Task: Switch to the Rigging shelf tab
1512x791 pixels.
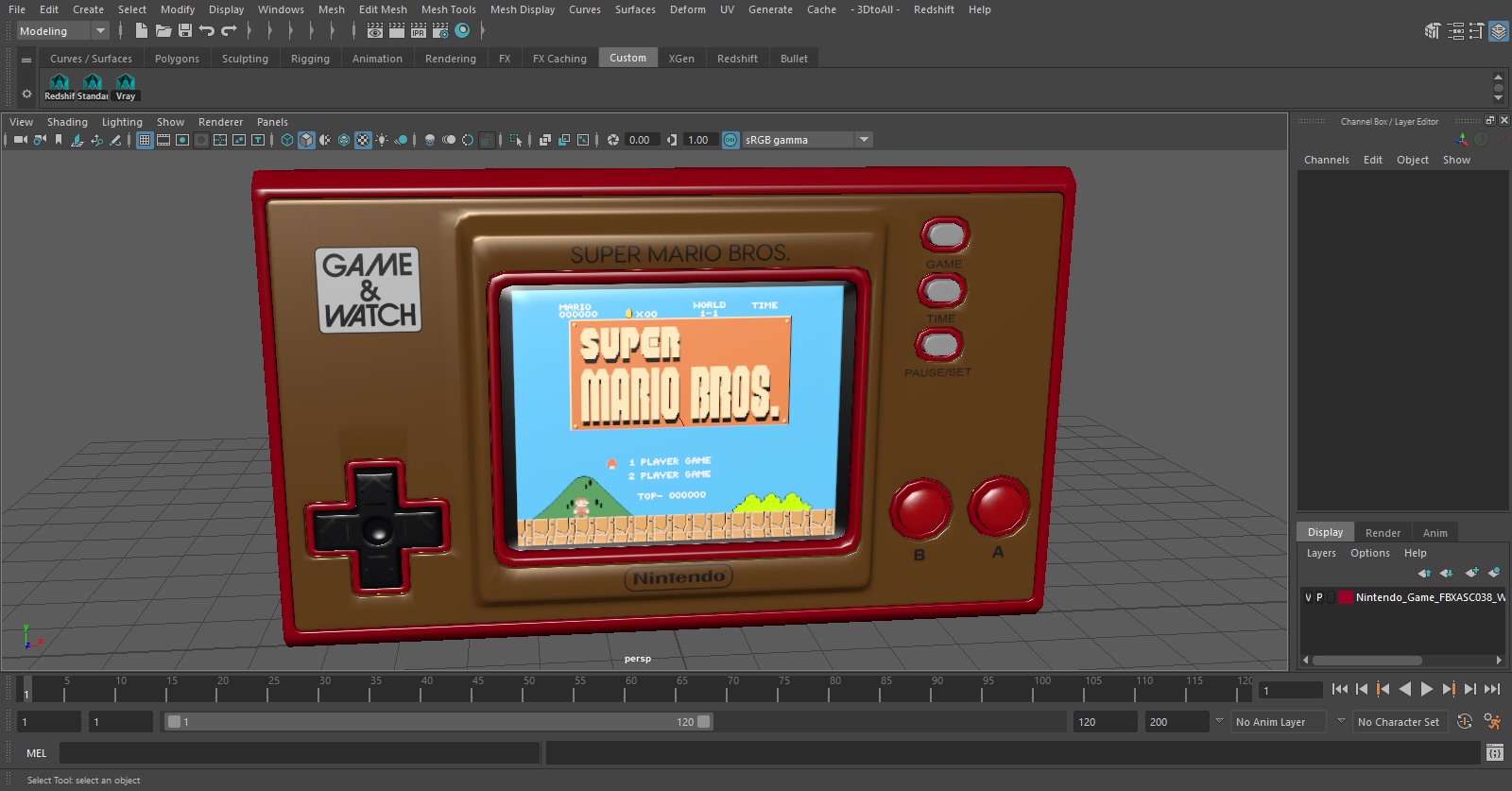Action: pos(310,59)
